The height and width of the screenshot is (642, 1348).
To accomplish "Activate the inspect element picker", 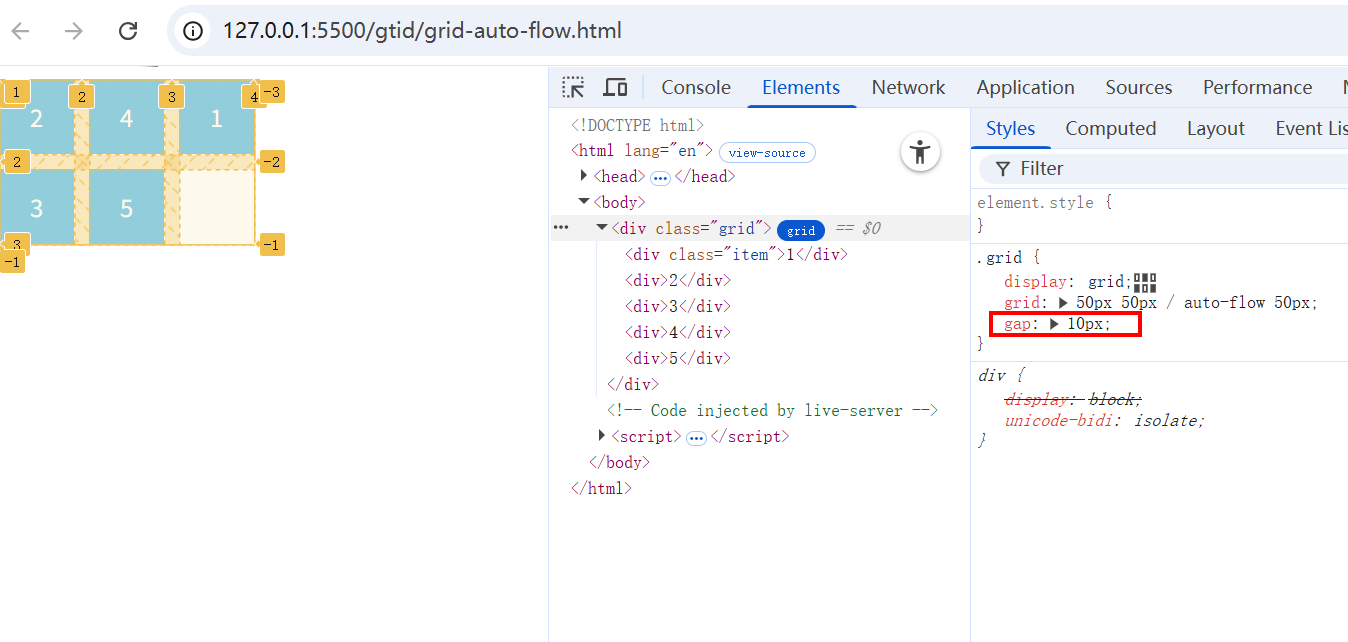I will (x=573, y=87).
